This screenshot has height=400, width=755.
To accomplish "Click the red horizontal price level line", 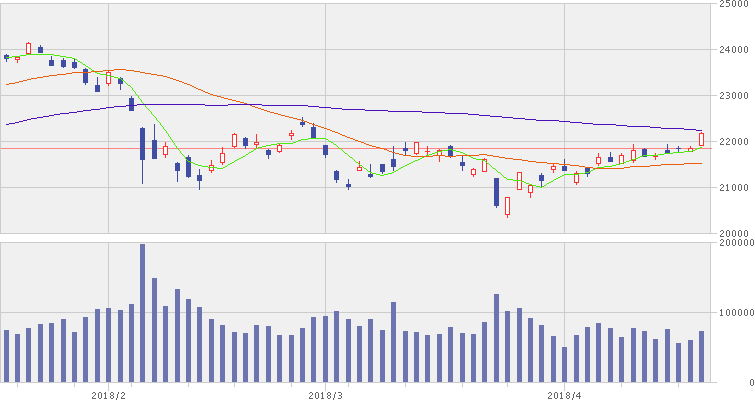I will [x=355, y=149].
